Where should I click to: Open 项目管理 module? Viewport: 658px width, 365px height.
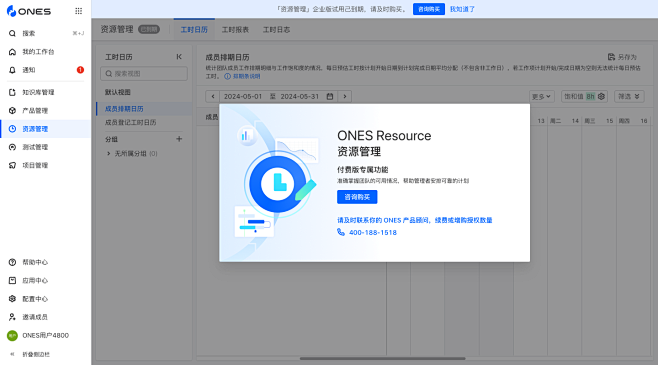tap(45, 165)
